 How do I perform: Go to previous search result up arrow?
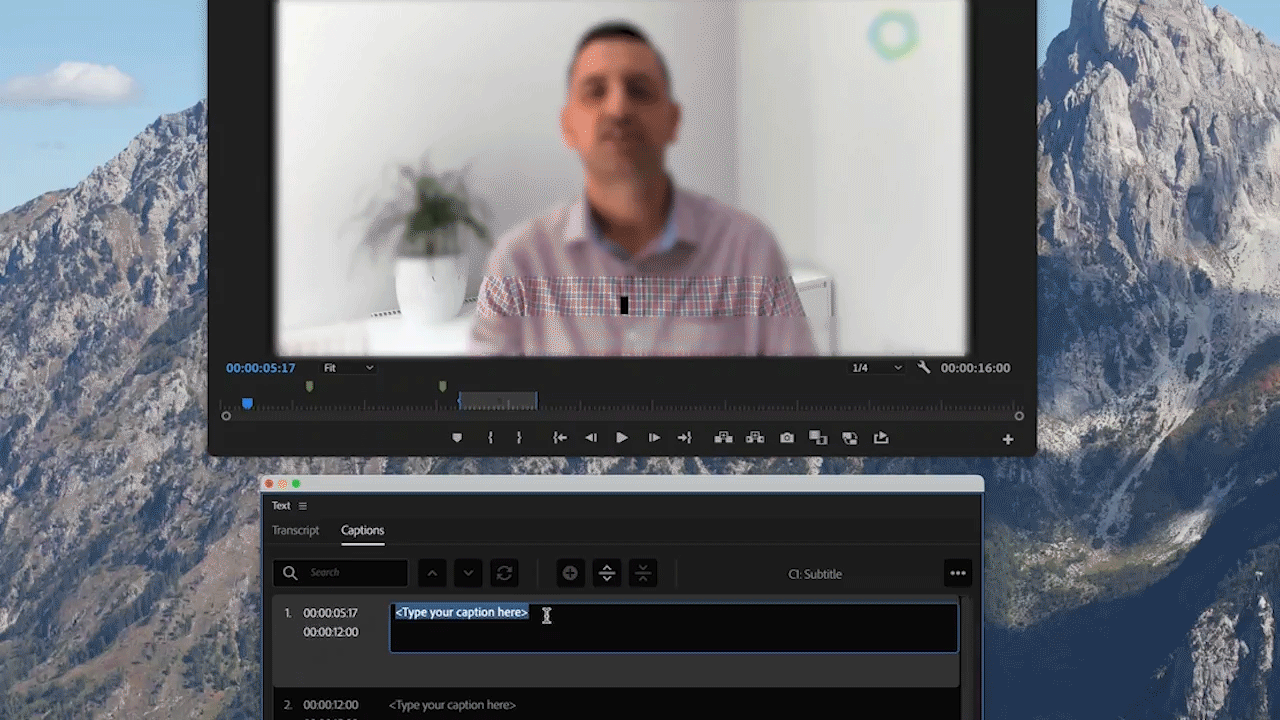[x=432, y=573]
